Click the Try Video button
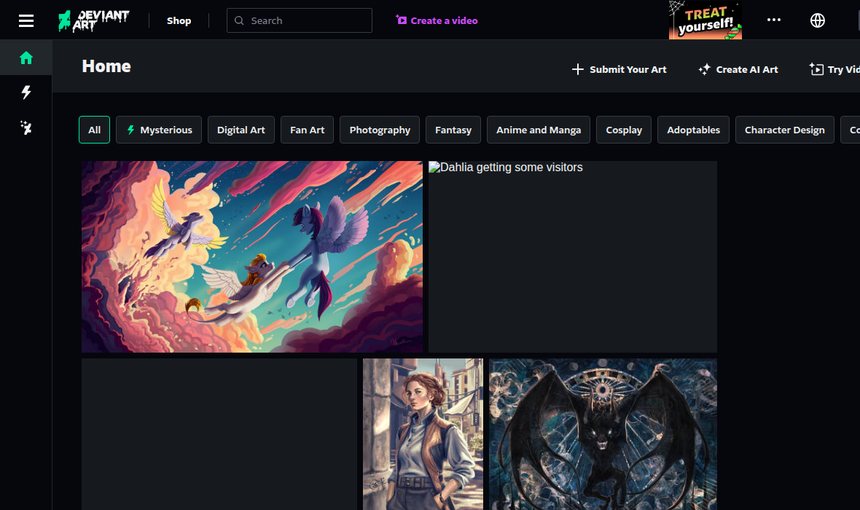The height and width of the screenshot is (510, 860). (834, 70)
